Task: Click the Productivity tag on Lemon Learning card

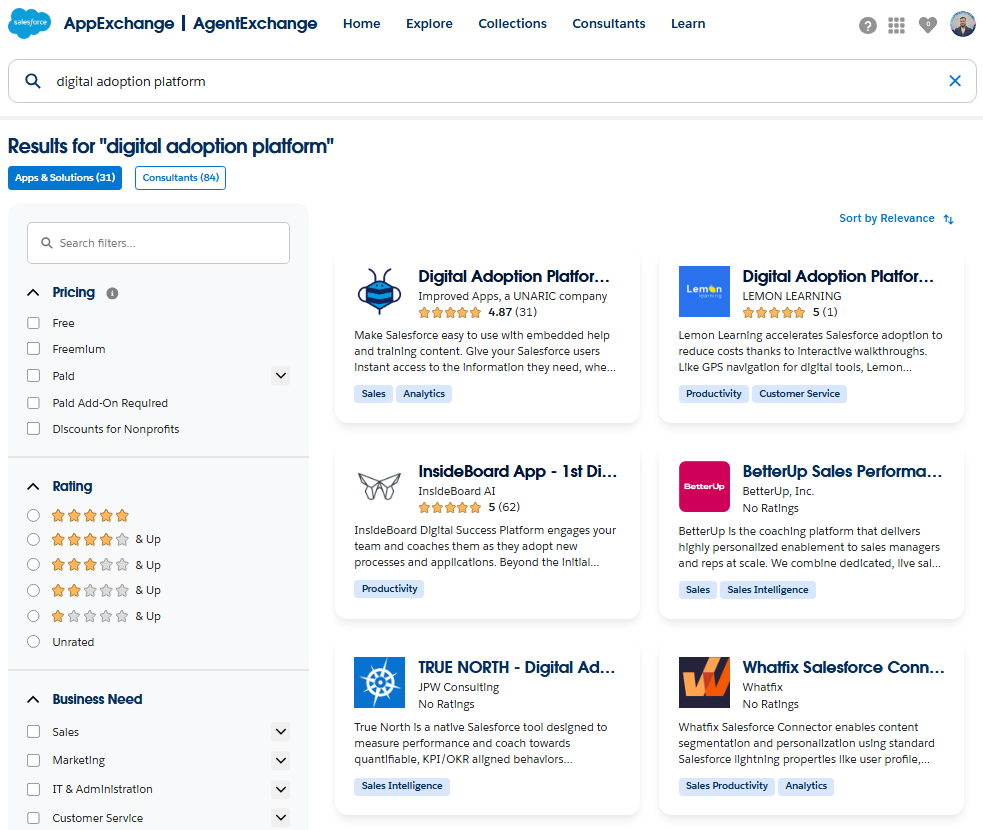Action: pos(713,394)
